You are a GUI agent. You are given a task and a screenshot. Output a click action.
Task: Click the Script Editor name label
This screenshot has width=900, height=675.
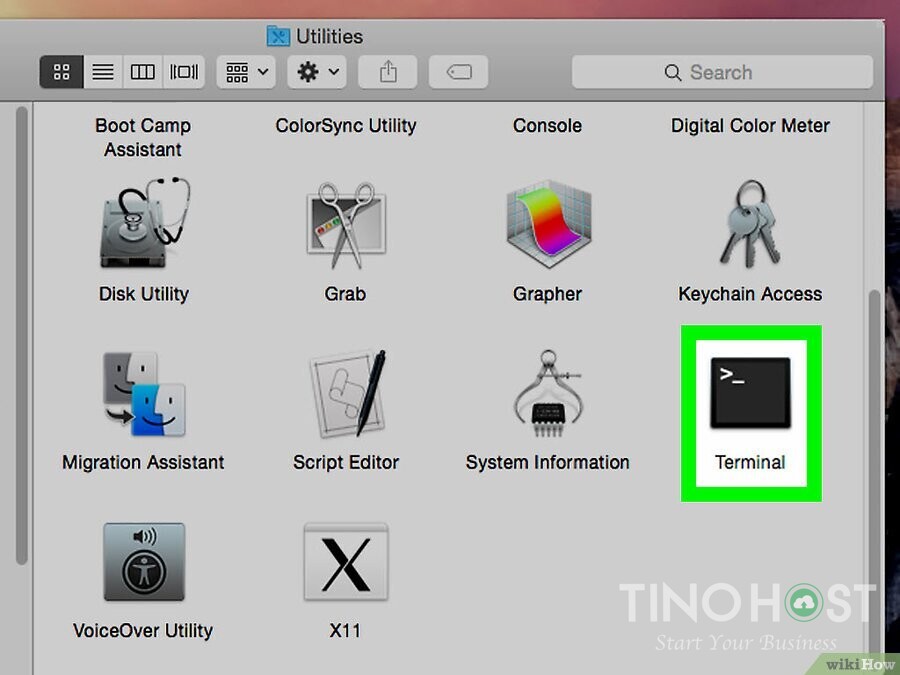tap(346, 463)
